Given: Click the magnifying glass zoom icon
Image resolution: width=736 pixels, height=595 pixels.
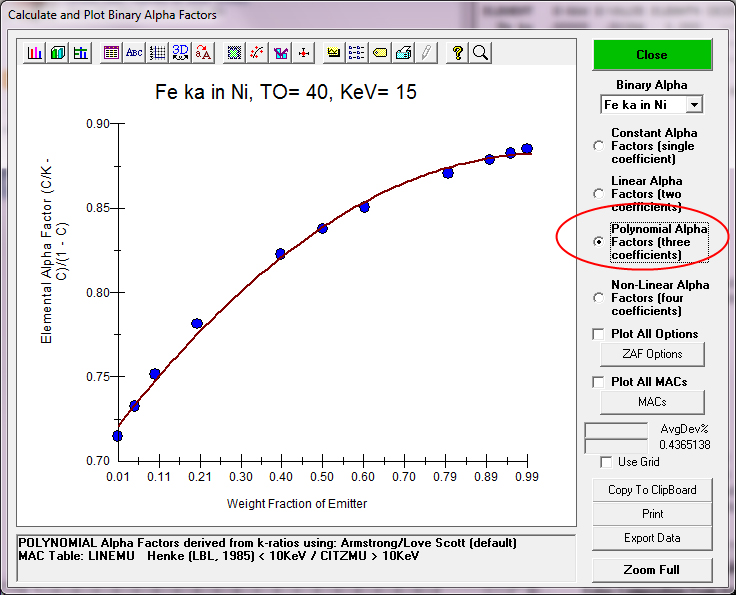Looking at the screenshot, I should coord(480,53).
